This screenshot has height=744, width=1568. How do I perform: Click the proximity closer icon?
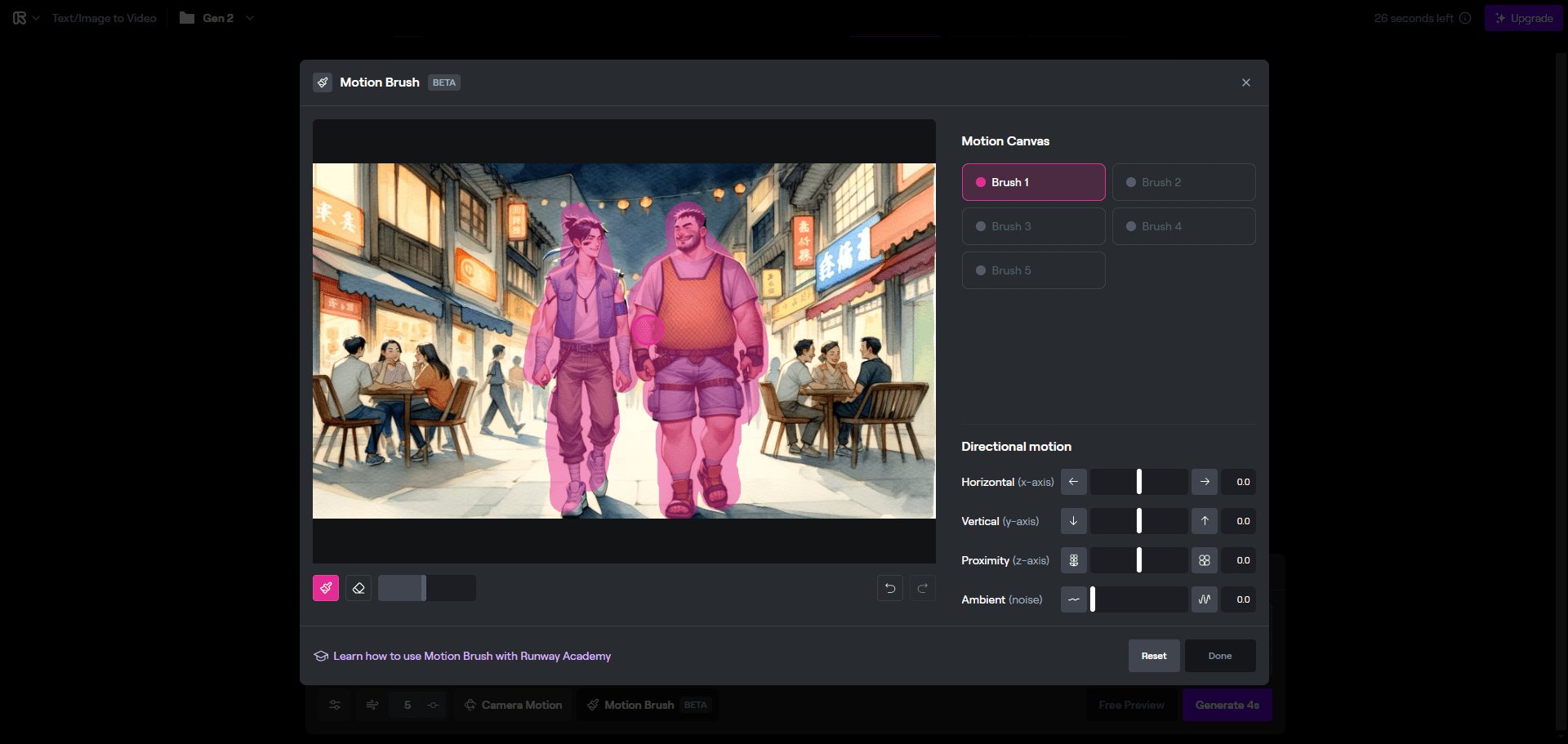(x=1205, y=560)
